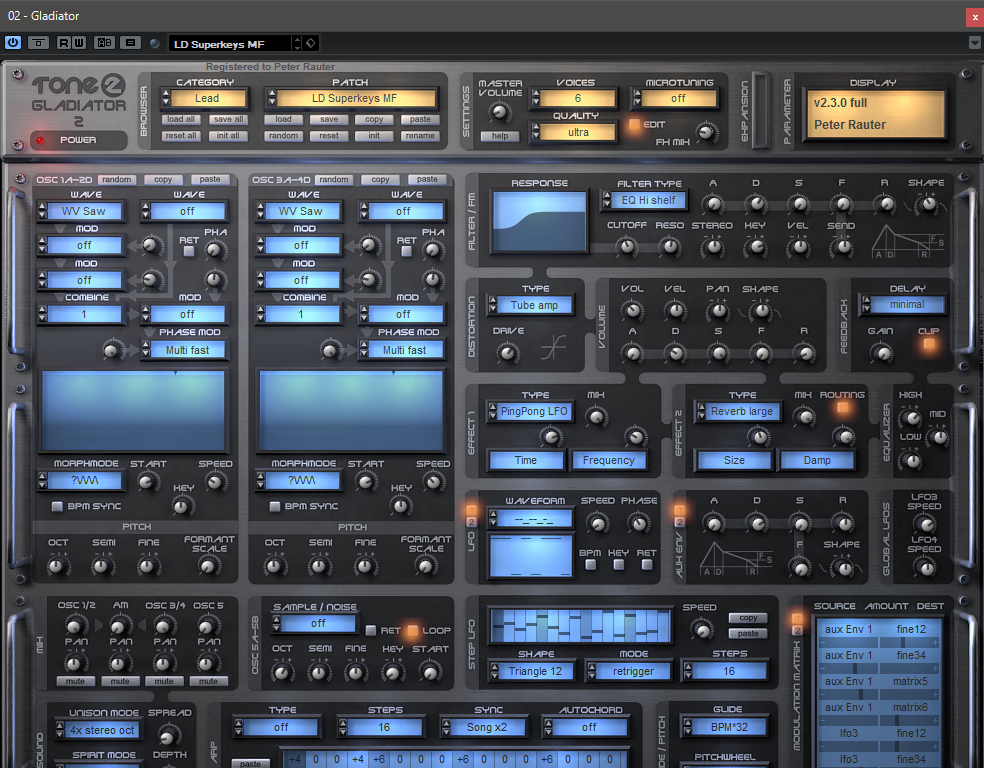The height and width of the screenshot is (768, 984).
Task: Click the load all button
Action: [181, 119]
